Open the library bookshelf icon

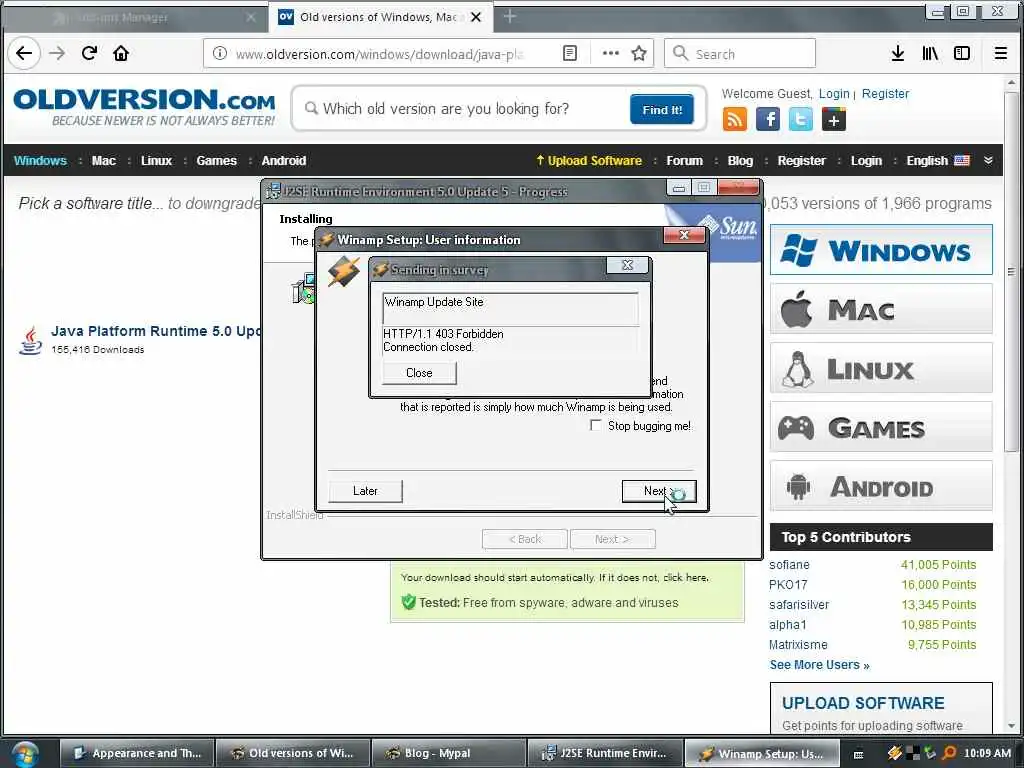click(x=930, y=54)
